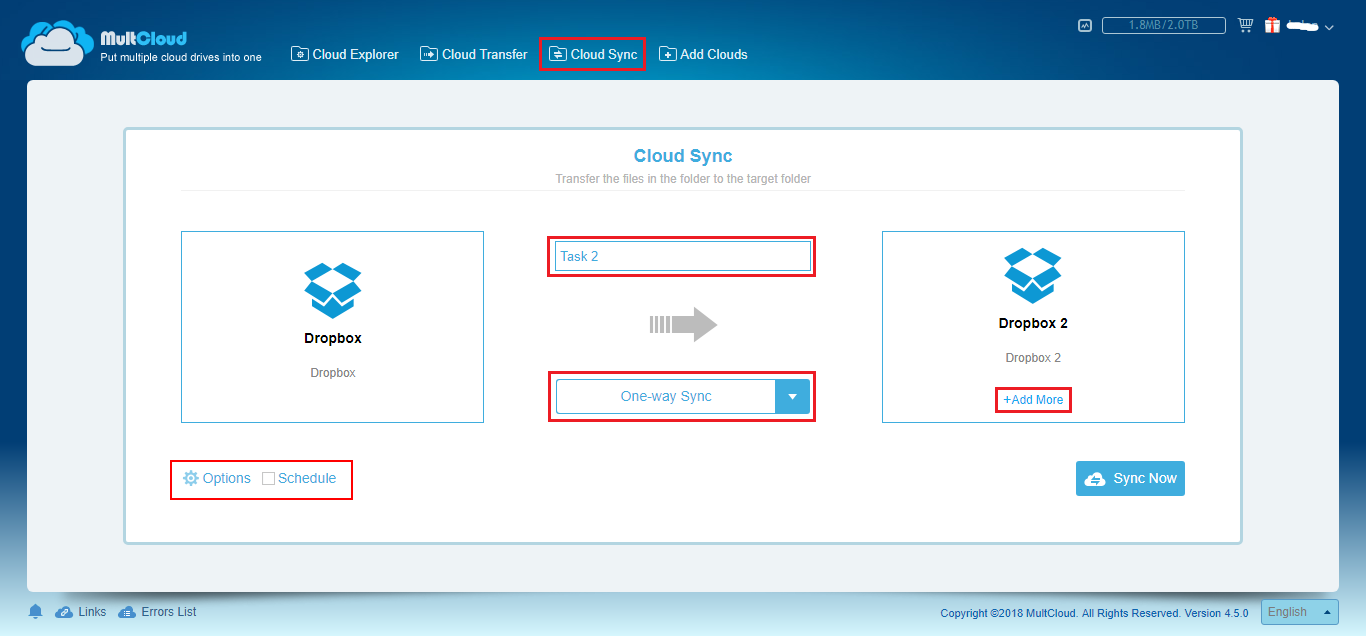Open the Cloud Transfer tab

(474, 54)
